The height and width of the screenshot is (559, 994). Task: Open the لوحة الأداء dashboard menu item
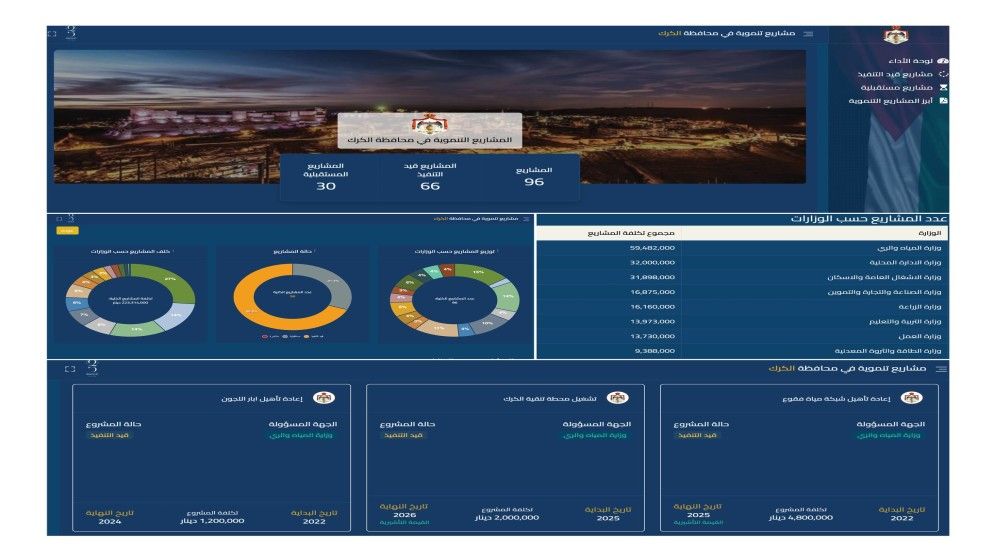910,61
